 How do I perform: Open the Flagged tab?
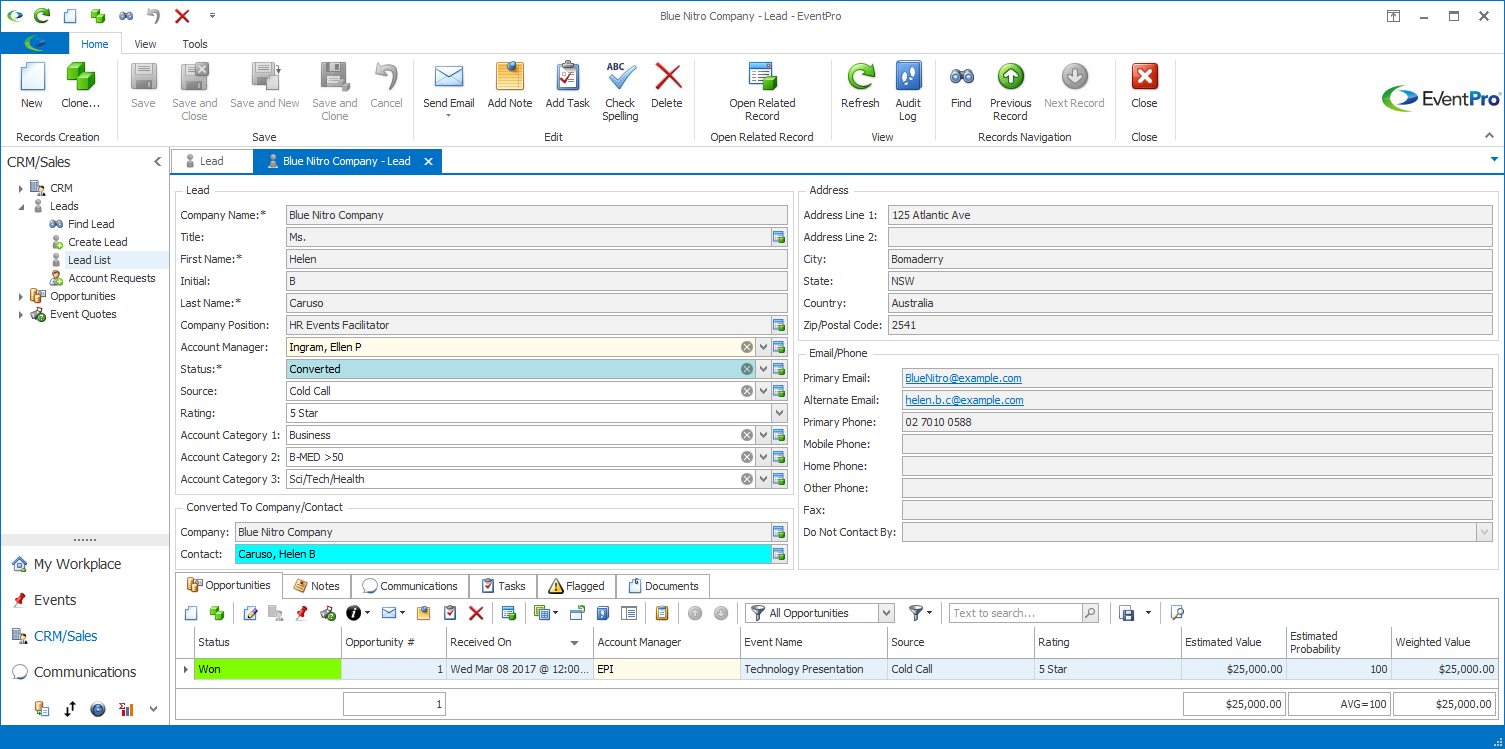577,586
